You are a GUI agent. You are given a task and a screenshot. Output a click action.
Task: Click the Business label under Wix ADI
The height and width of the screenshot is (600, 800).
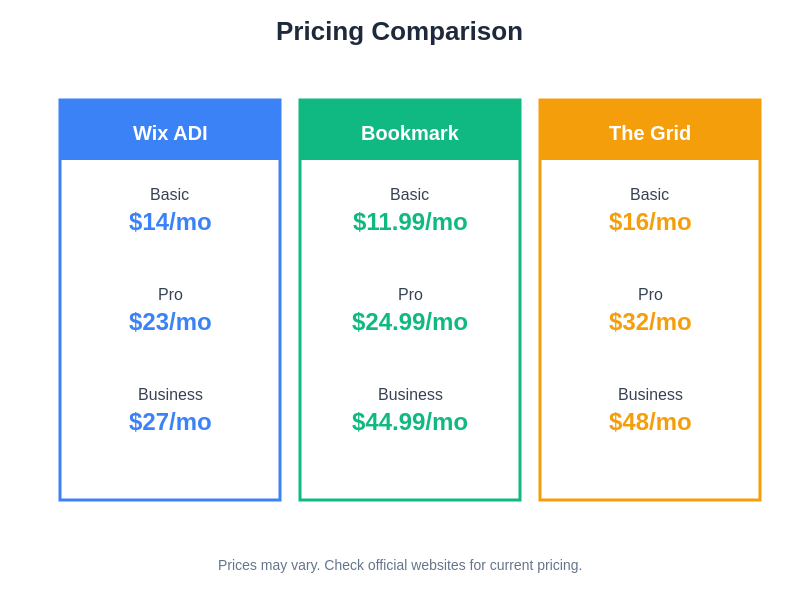(x=170, y=395)
